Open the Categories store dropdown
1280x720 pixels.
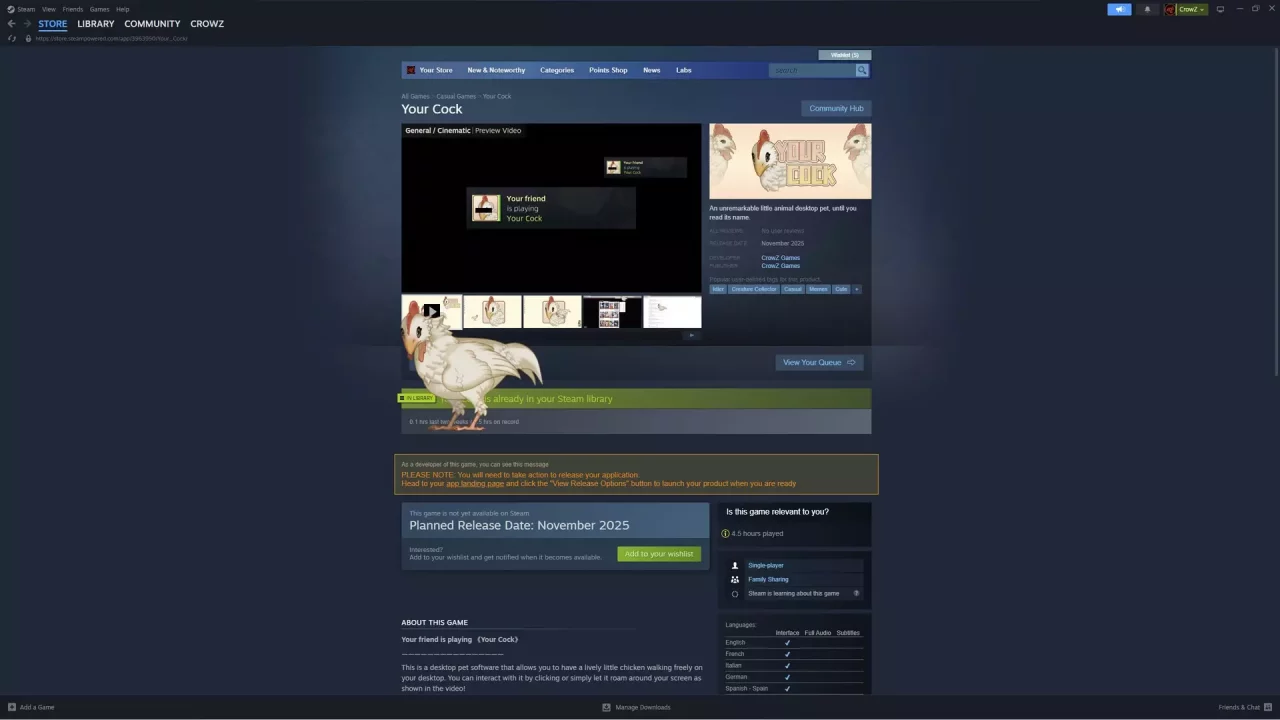pyautogui.click(x=557, y=70)
